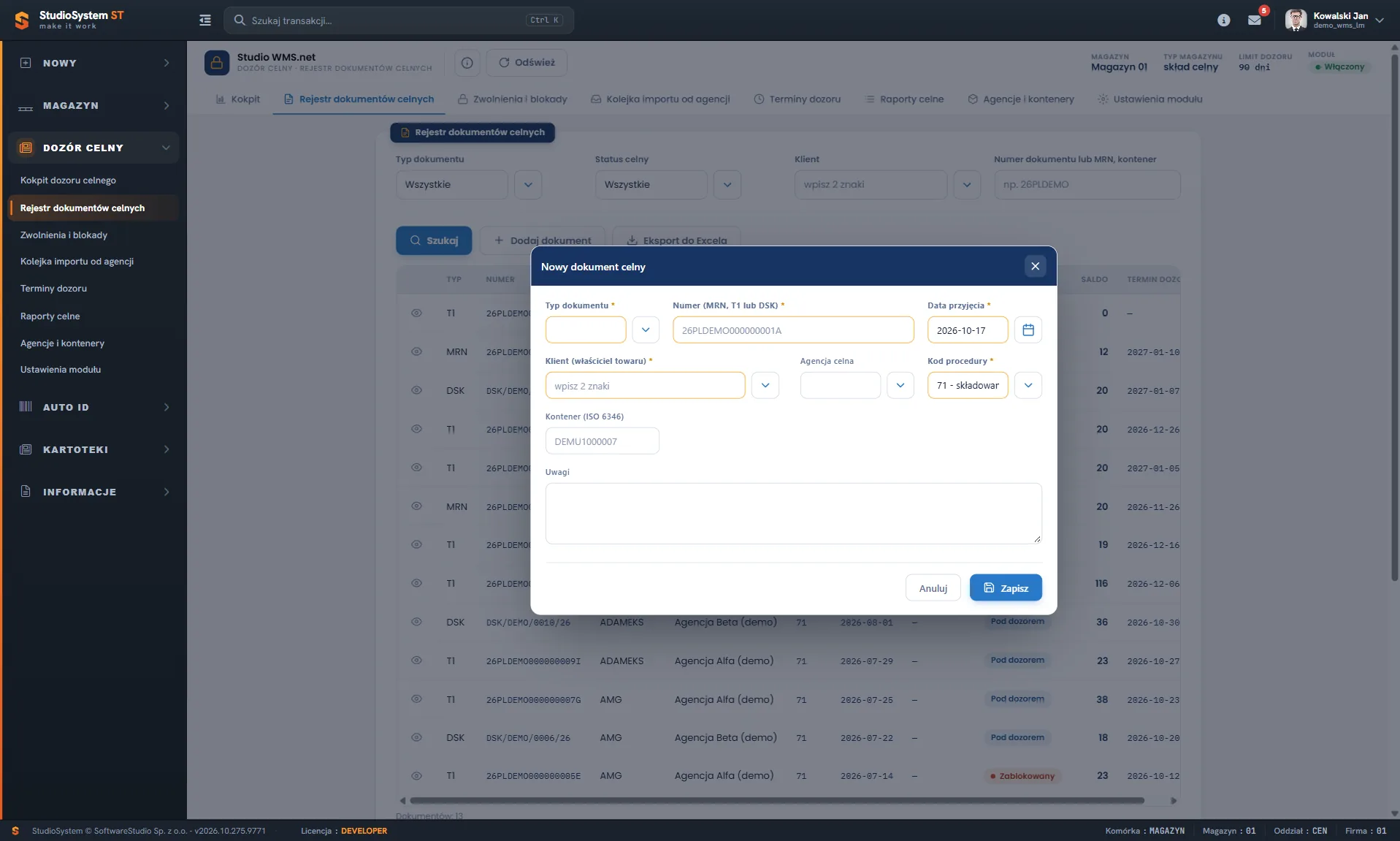
Task: Click the Kontener (ISO 6346) input field
Action: [x=602, y=441]
